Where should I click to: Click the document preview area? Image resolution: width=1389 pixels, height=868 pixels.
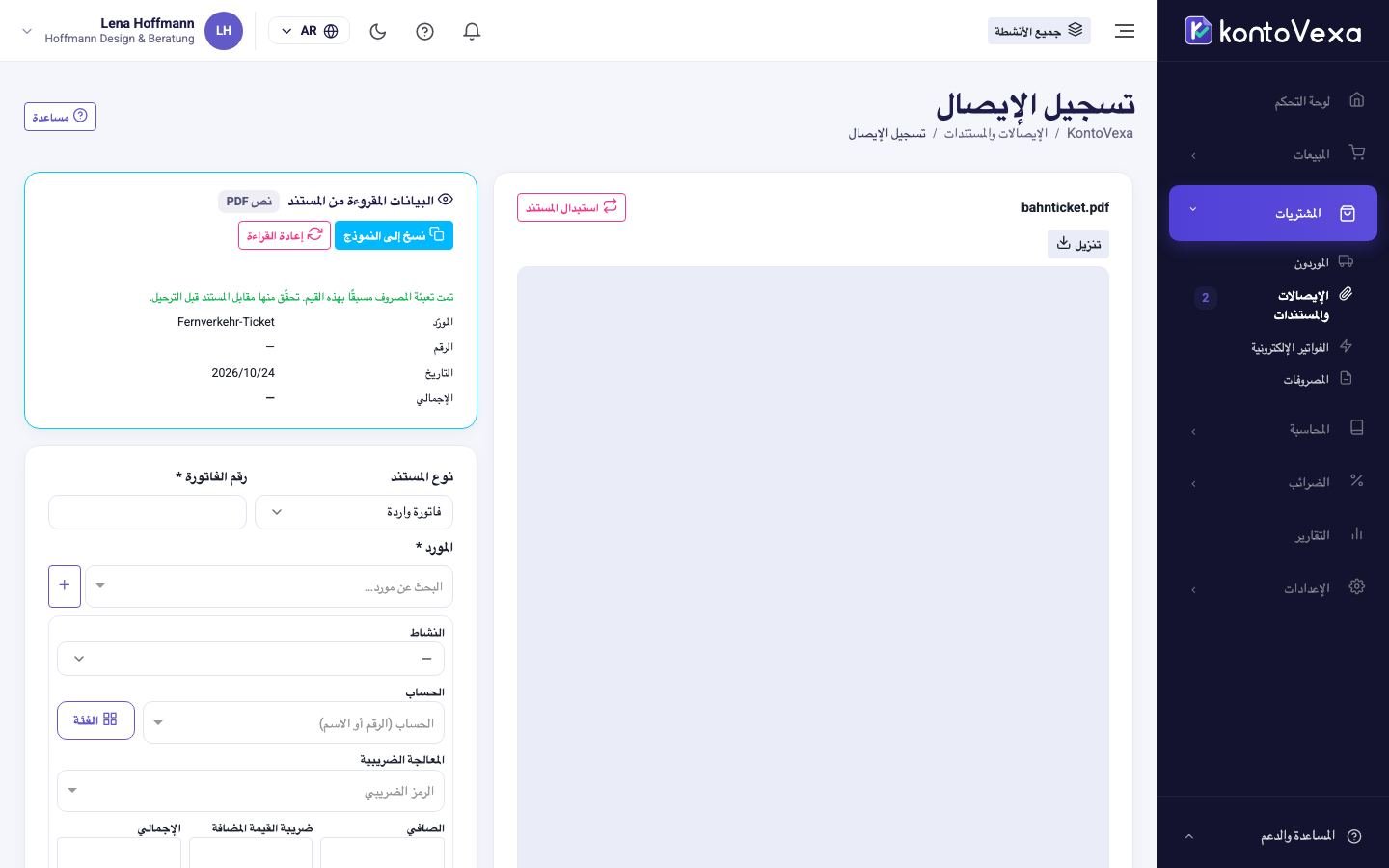[x=813, y=567]
